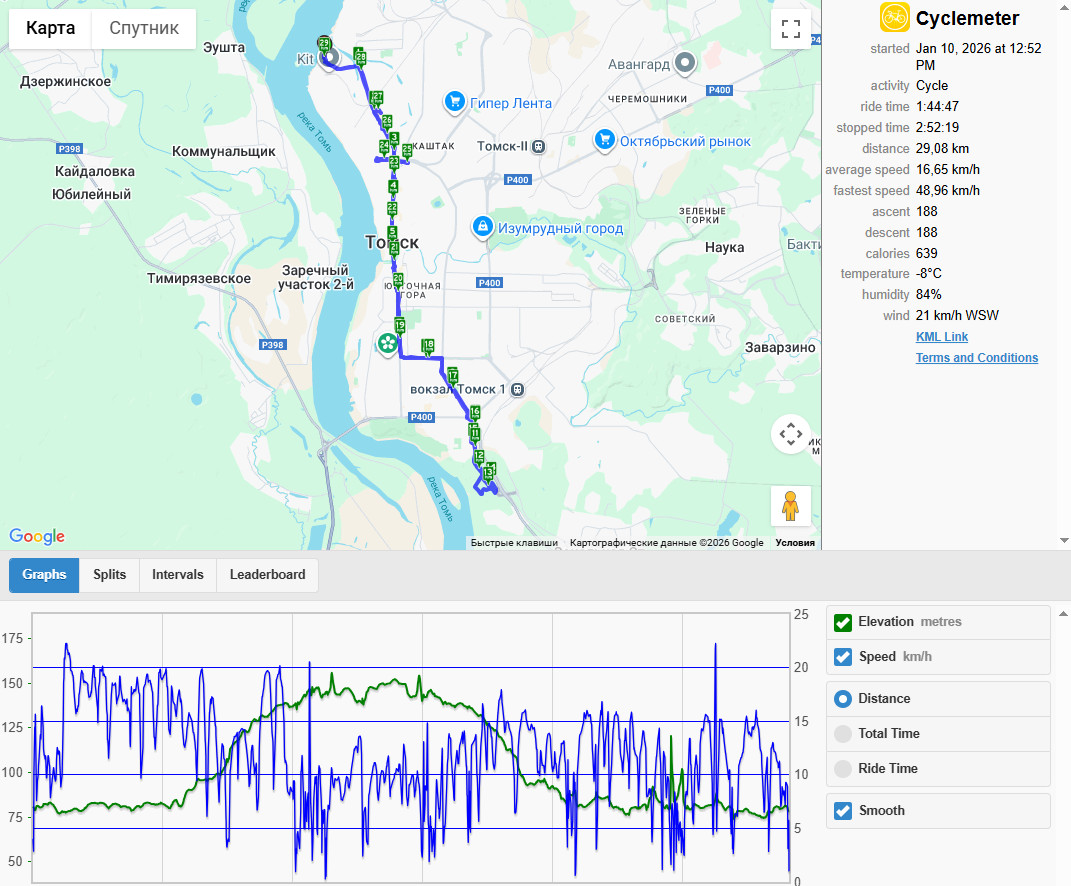Viewport: 1071px width, 886px height.
Task: Click the Тимирязевское map label
Action: (x=199, y=279)
